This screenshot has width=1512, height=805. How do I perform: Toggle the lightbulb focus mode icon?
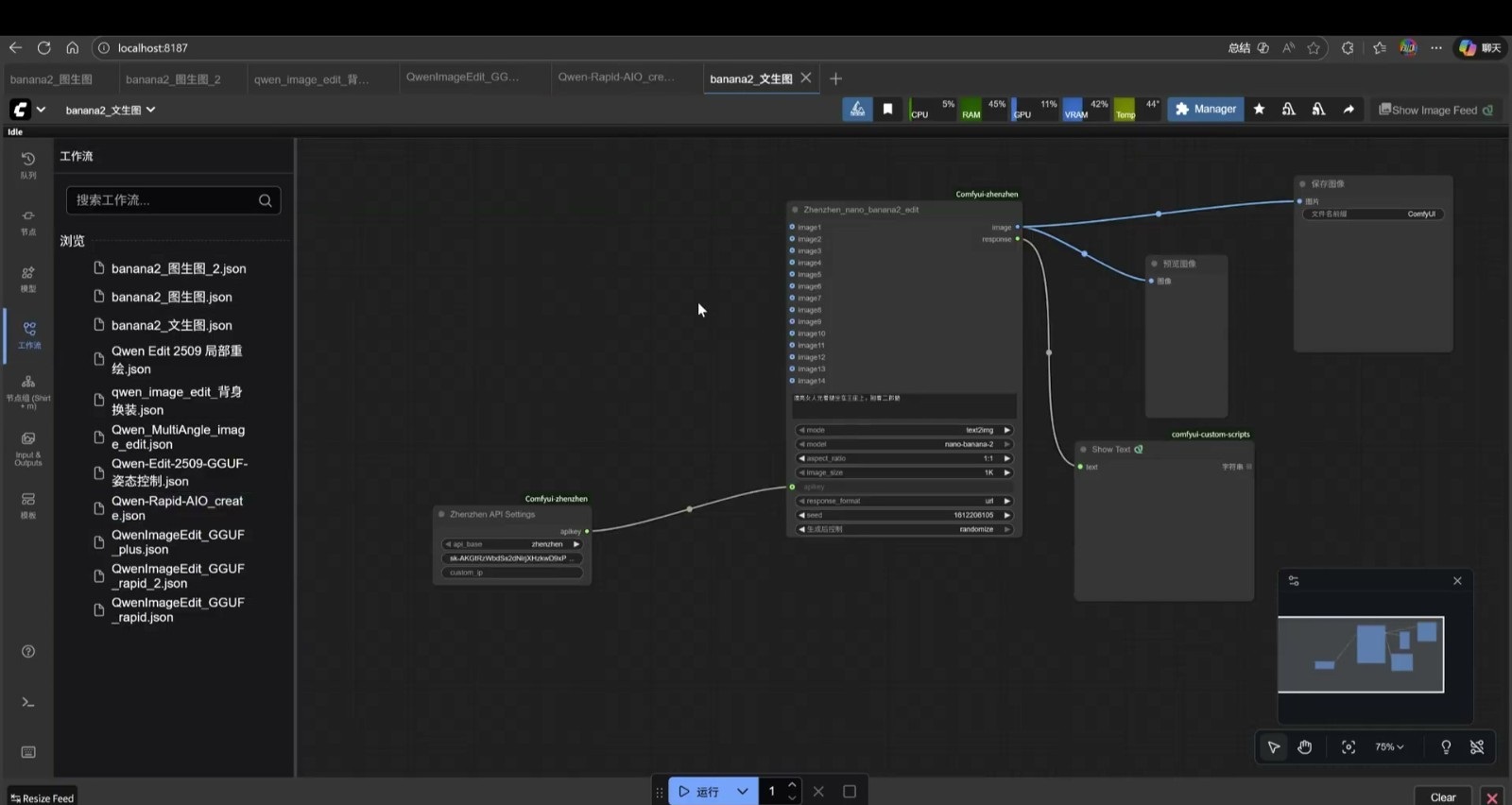[1446, 747]
